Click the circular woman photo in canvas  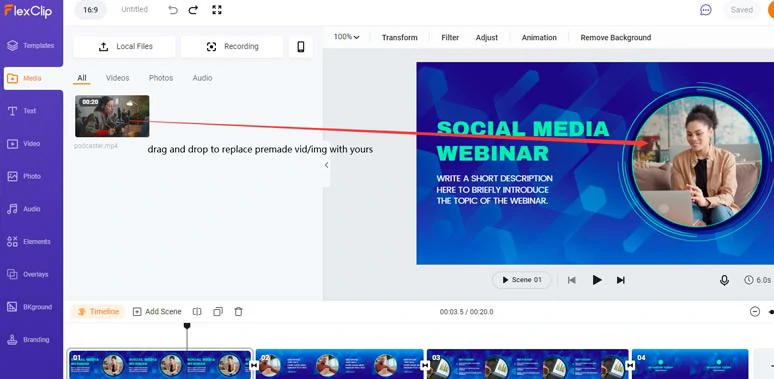click(697, 161)
